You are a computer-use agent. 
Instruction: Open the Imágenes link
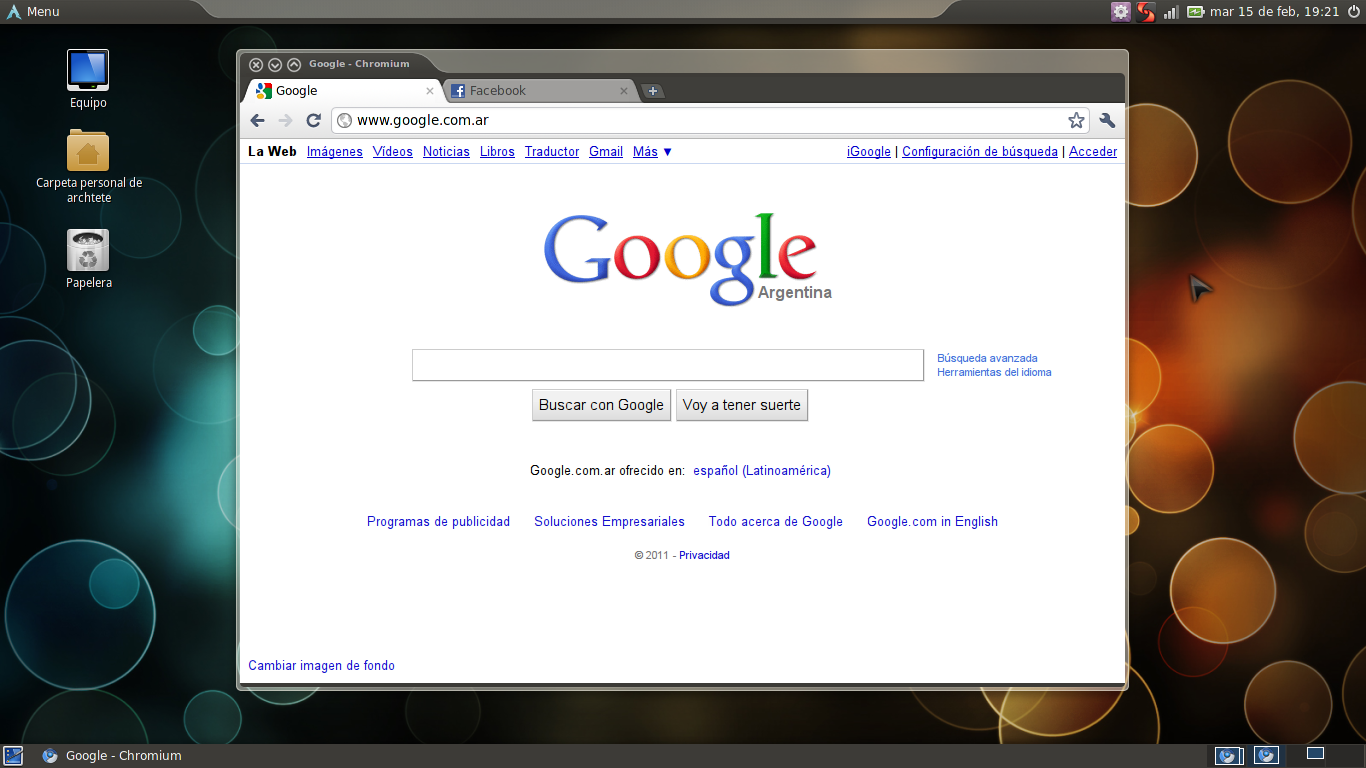coord(335,152)
